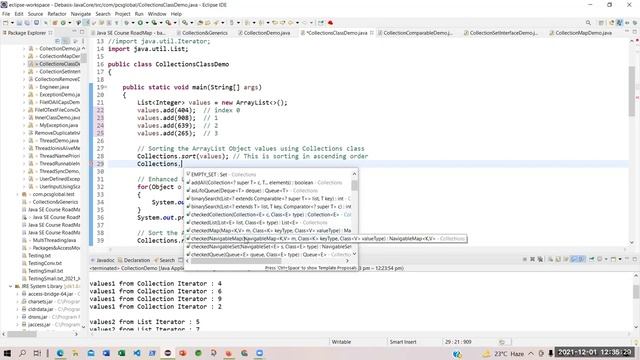
Task: Open dropdown arrow beside Run button
Action: point(147,23)
